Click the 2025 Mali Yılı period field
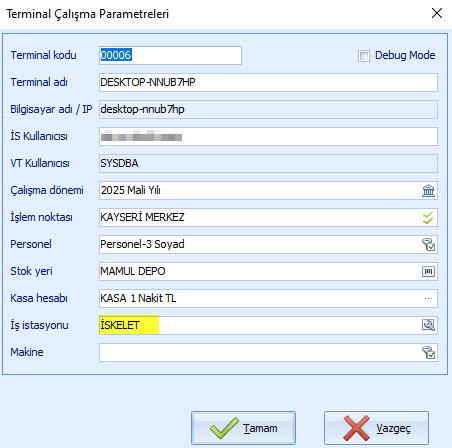This screenshot has height=448, width=452. (260, 191)
